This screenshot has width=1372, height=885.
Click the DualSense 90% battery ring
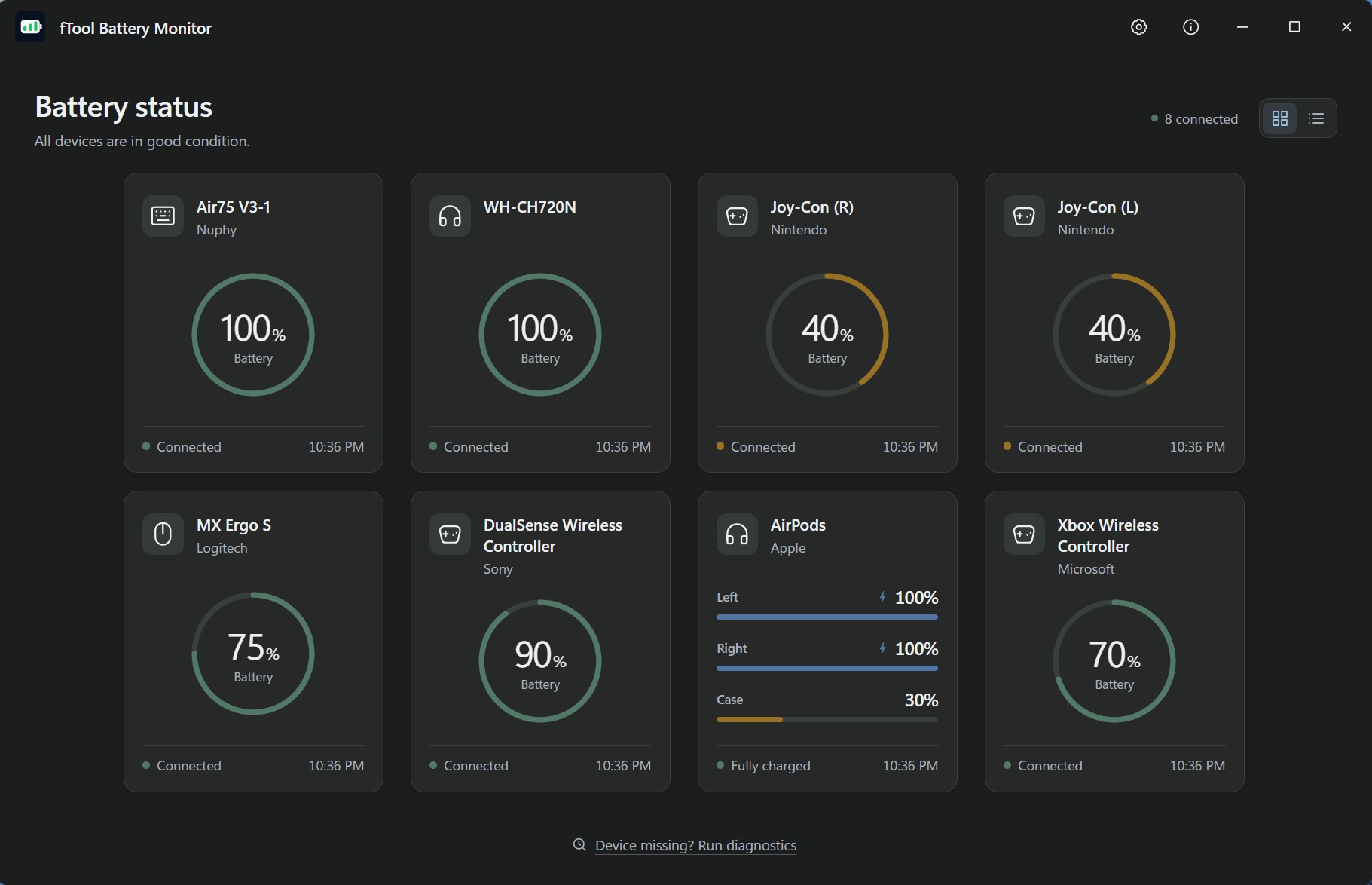pyautogui.click(x=540, y=661)
